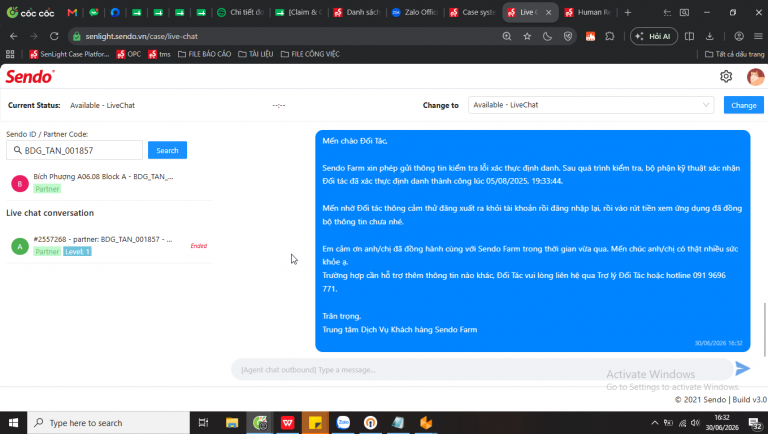Open split view side panel icon
Screen dimensions: 768x434
click(x=689, y=36)
